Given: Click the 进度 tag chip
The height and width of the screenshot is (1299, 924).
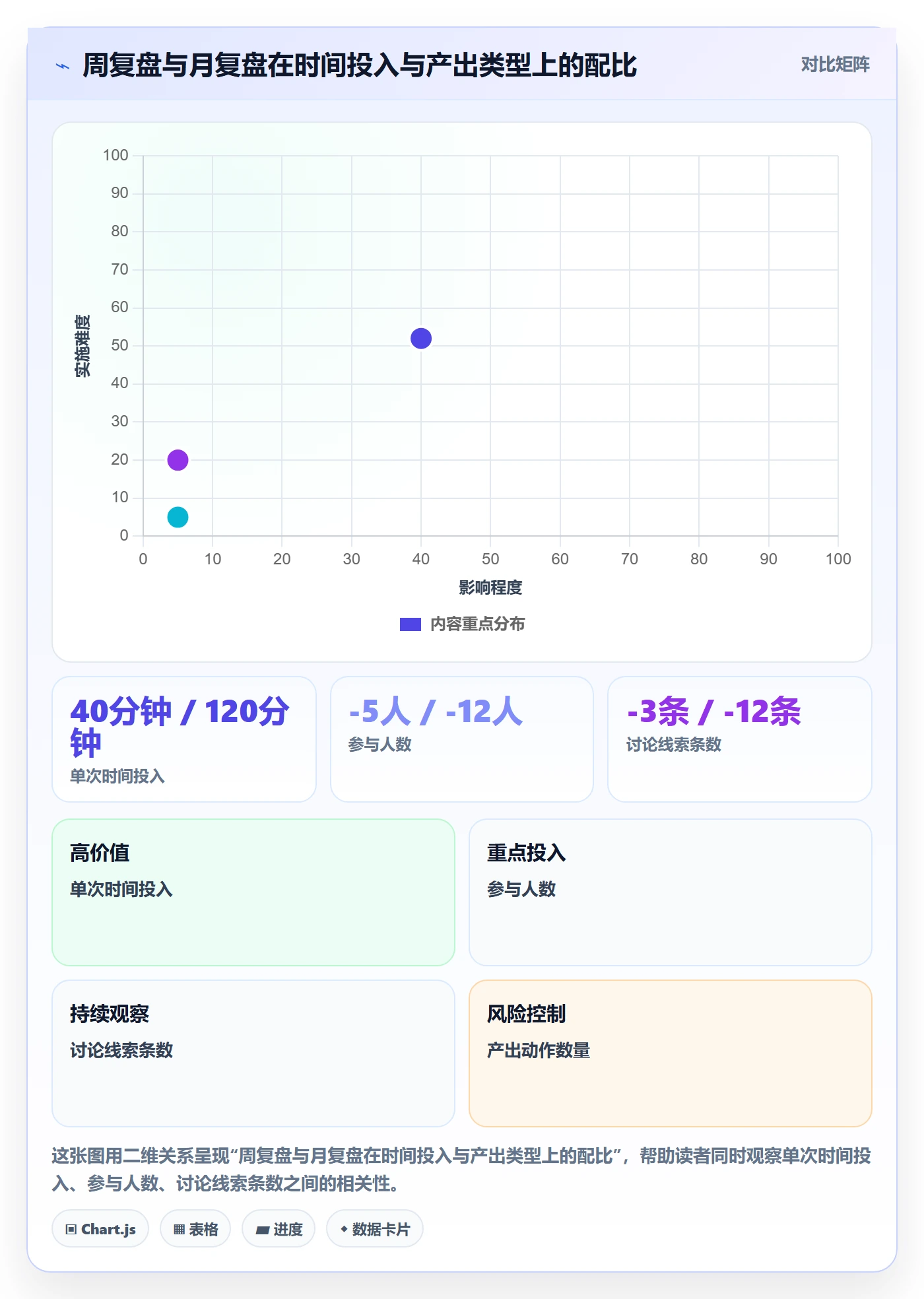Looking at the screenshot, I should pos(279,1229).
